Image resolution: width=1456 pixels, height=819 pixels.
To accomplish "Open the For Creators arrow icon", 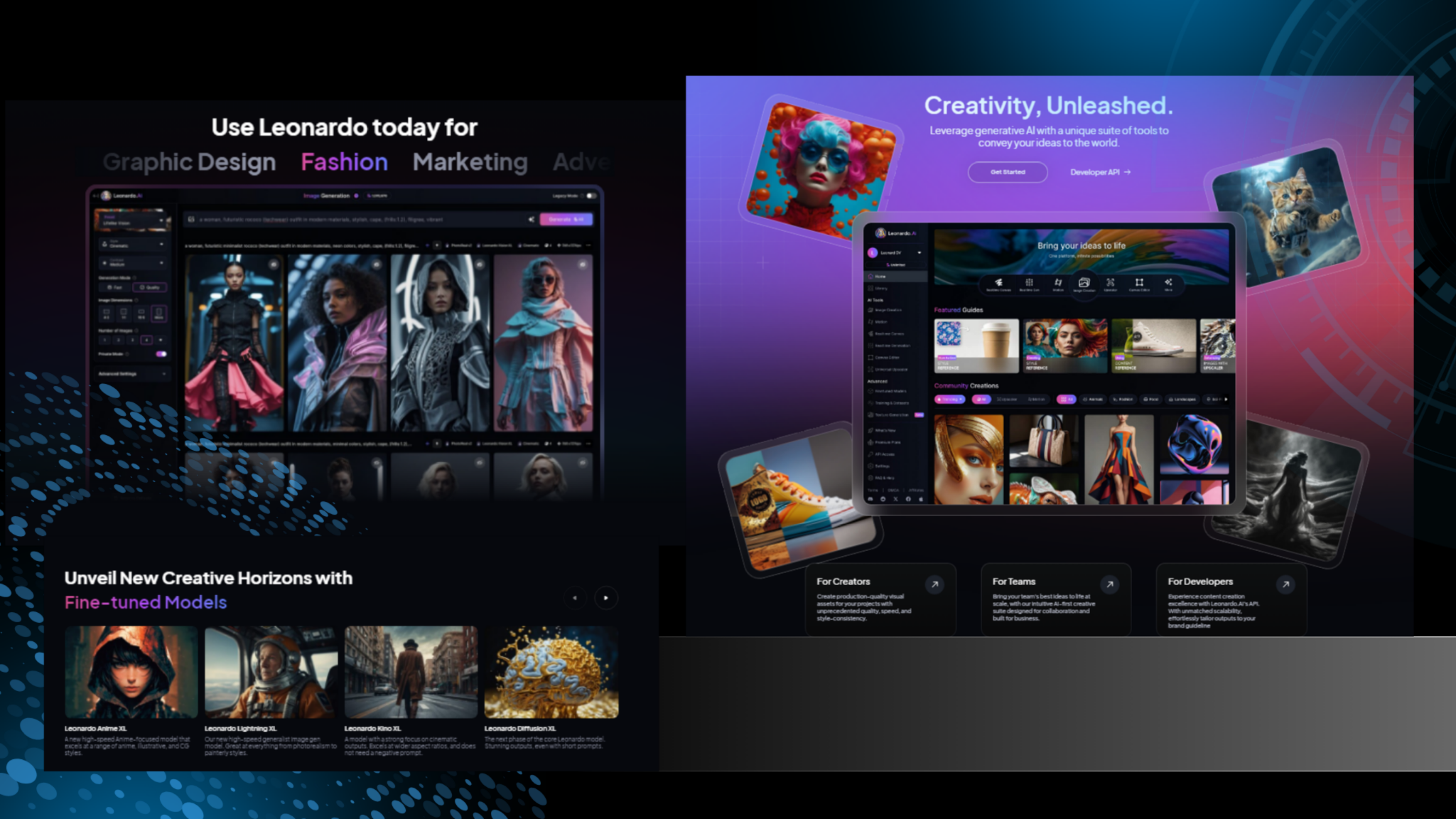I will [x=934, y=584].
